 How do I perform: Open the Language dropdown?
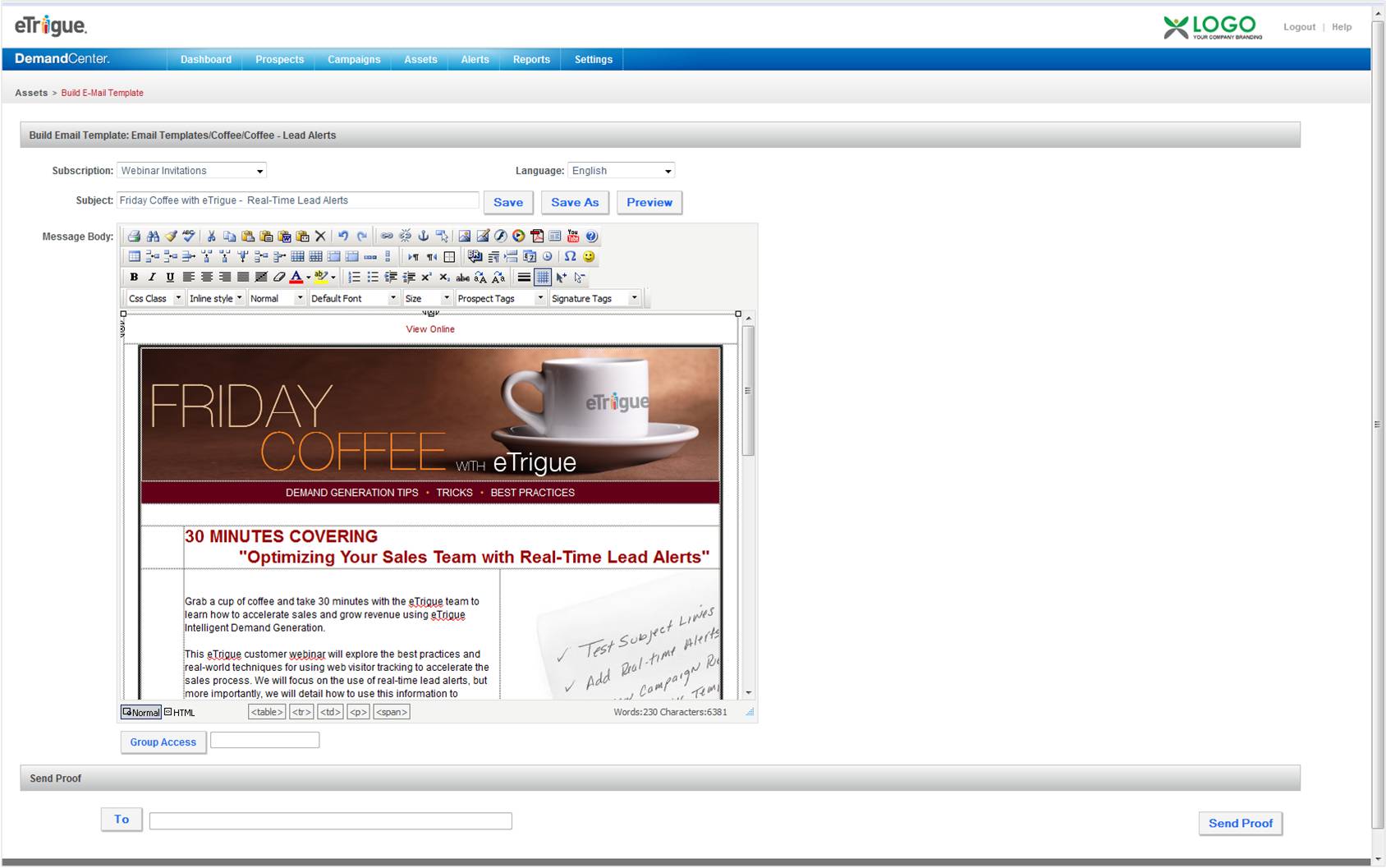621,171
